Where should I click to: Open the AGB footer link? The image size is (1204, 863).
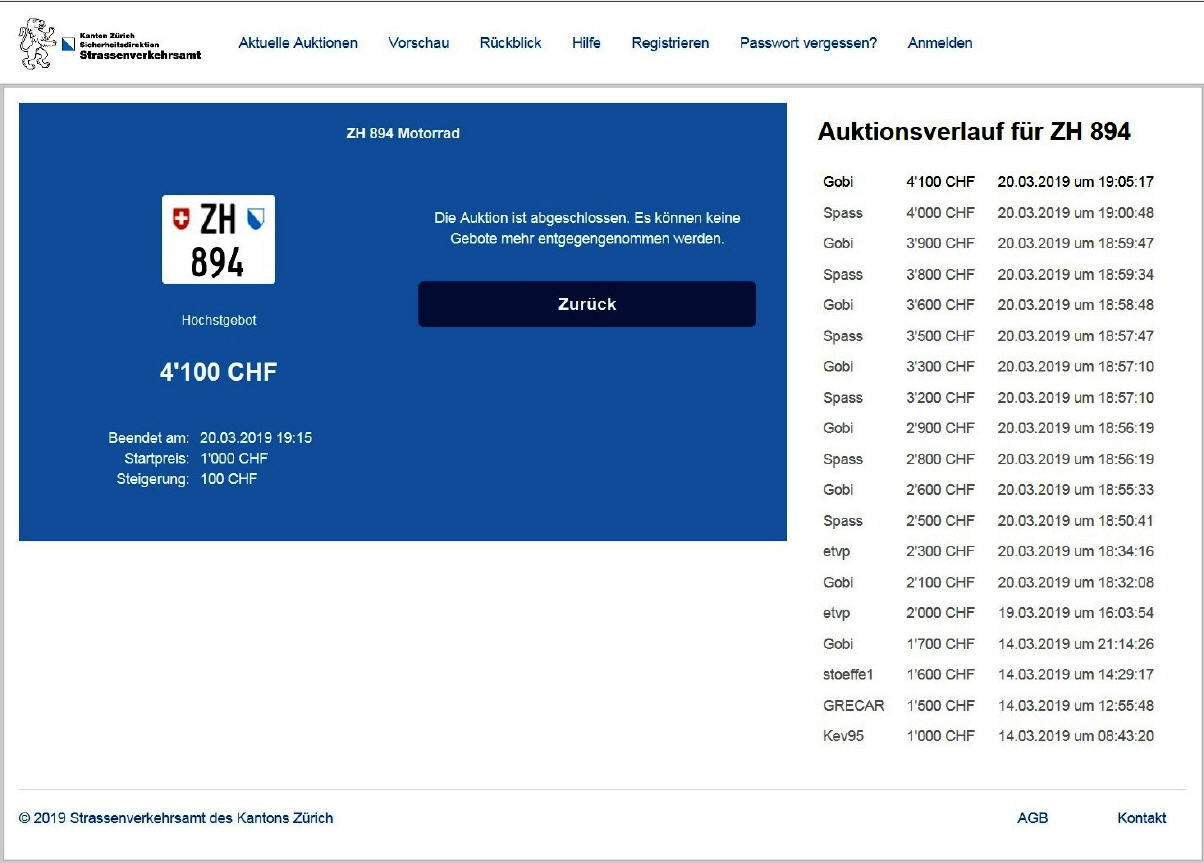click(x=1032, y=818)
